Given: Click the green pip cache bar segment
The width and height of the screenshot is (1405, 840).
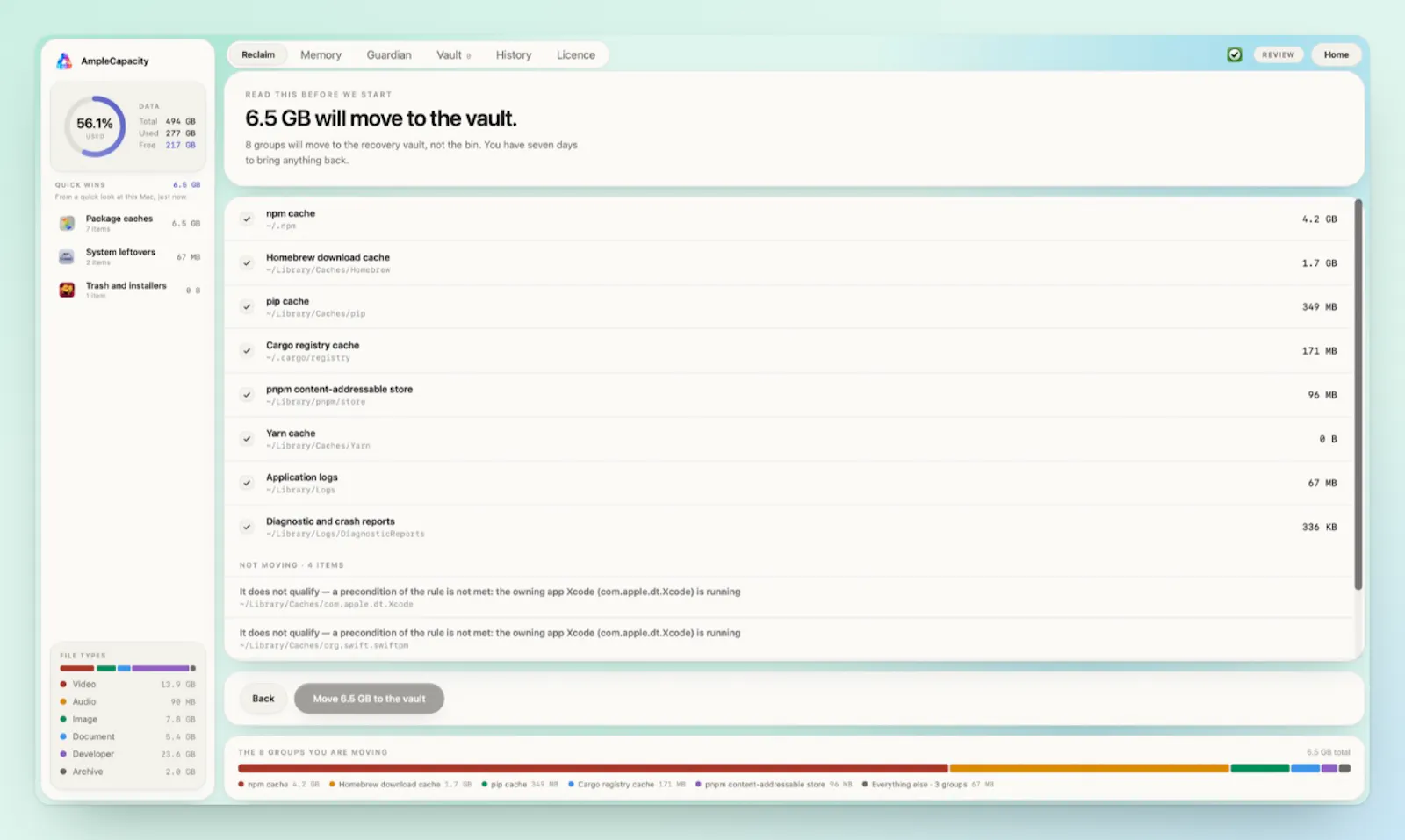Looking at the screenshot, I should coord(1260,768).
